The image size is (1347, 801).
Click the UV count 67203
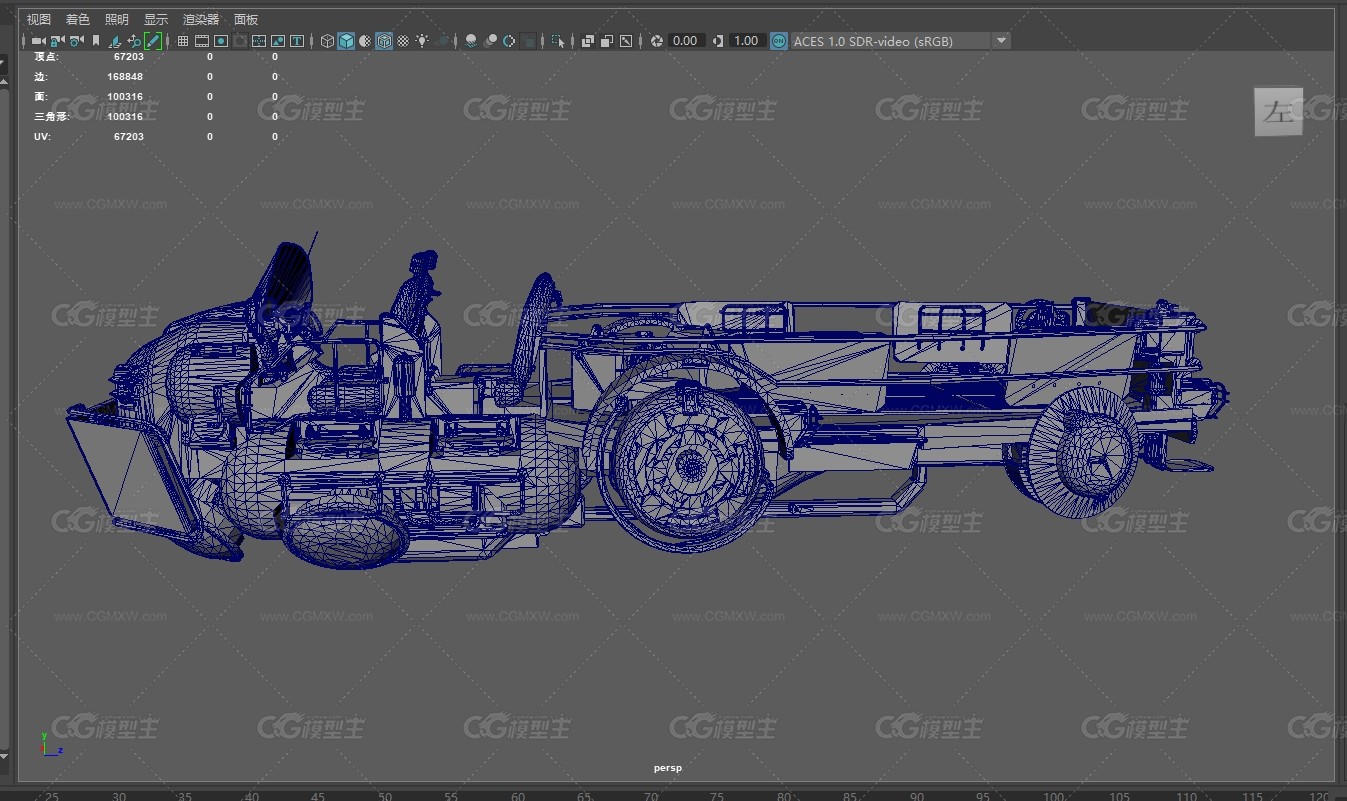128,137
